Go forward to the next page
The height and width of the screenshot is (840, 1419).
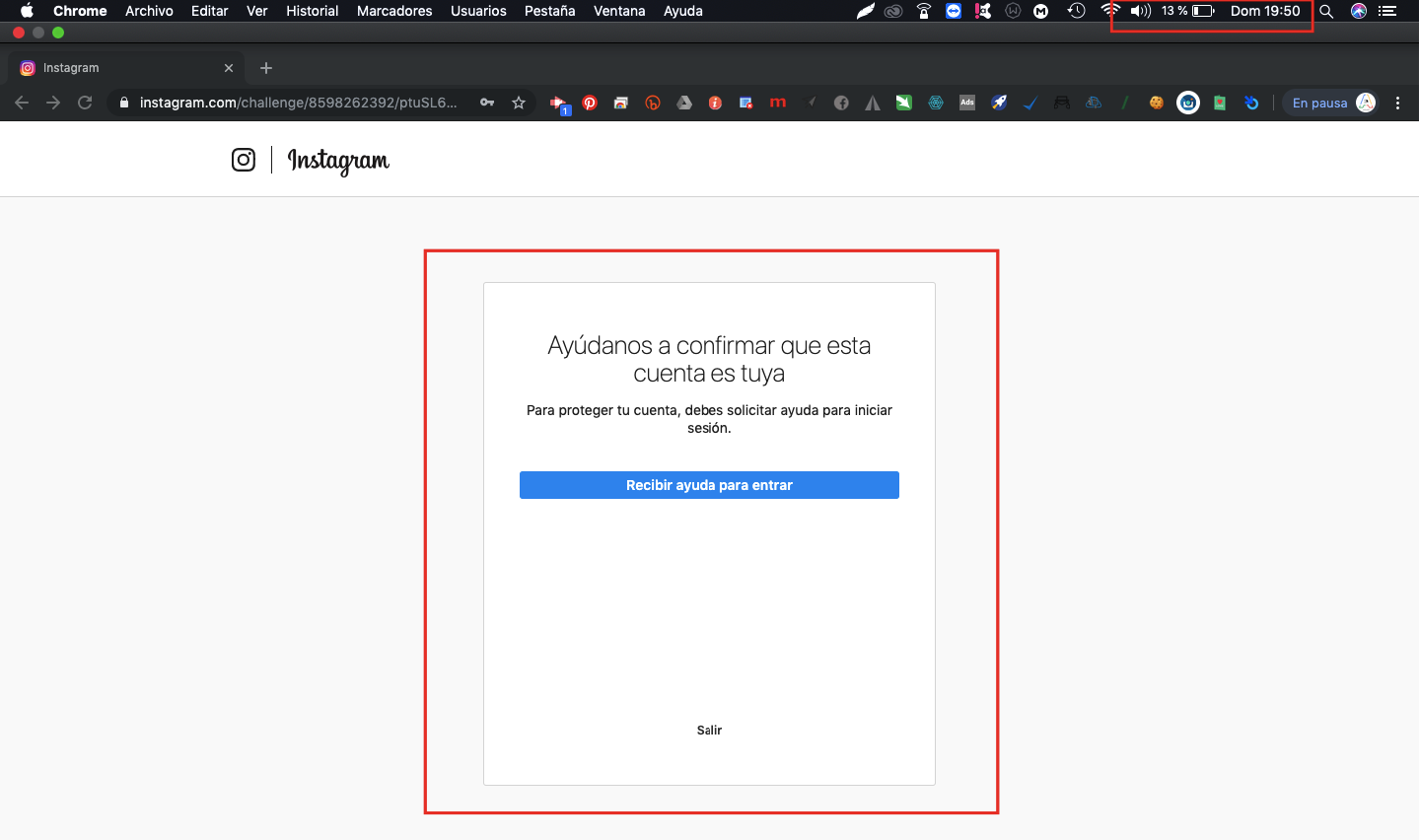pyautogui.click(x=53, y=103)
